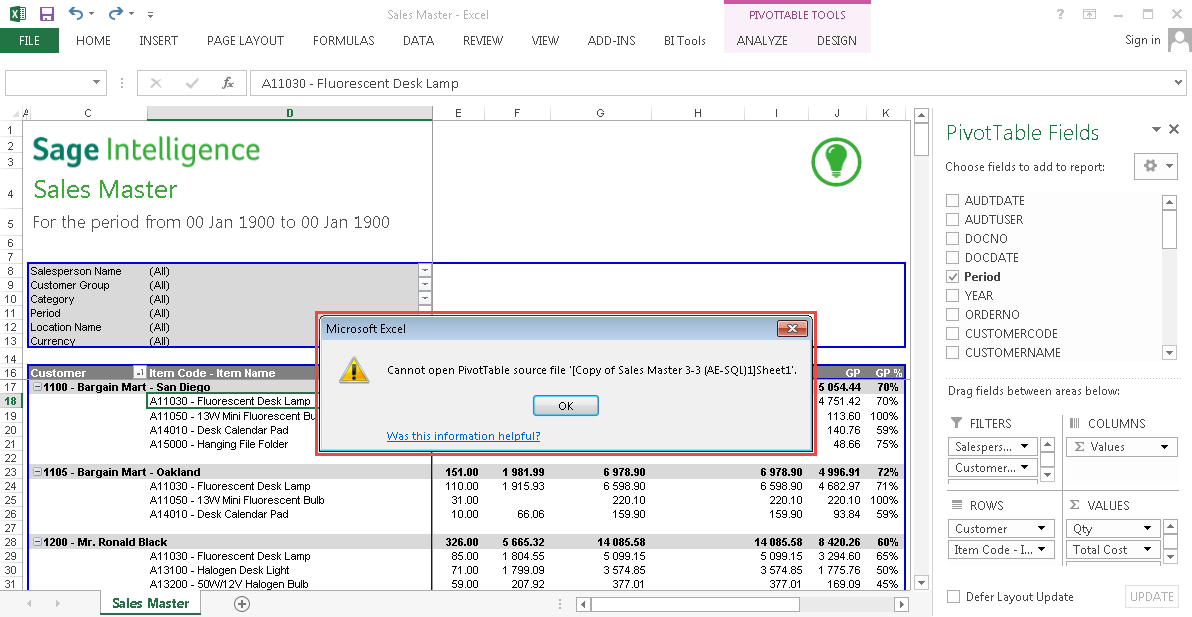Open the Item Code rows field dropdown
This screenshot has height=617, width=1192.
[1041, 549]
